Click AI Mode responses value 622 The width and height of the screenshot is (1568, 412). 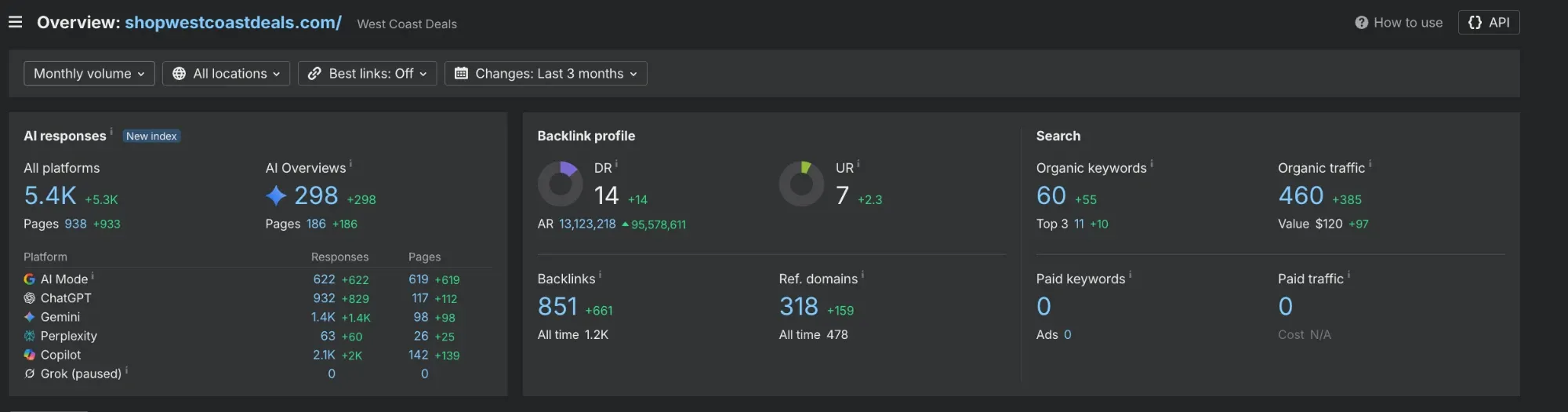click(324, 279)
